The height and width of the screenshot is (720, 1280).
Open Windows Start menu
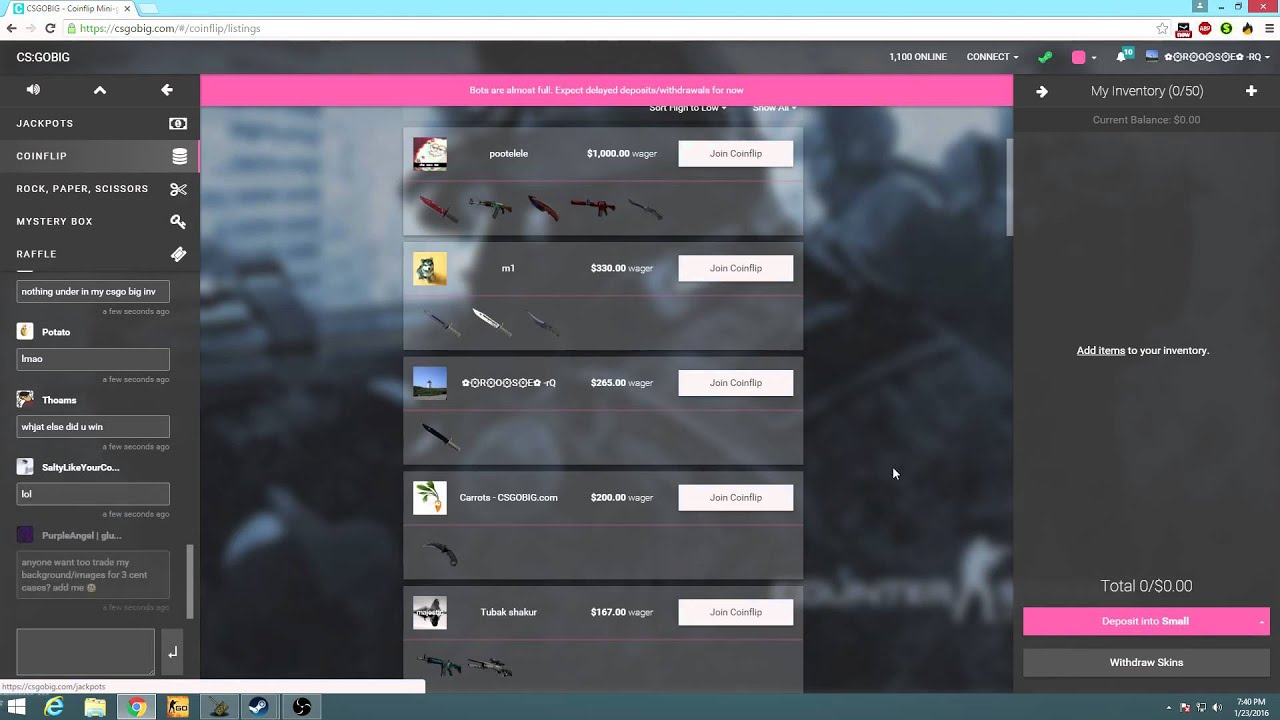(x=16, y=707)
